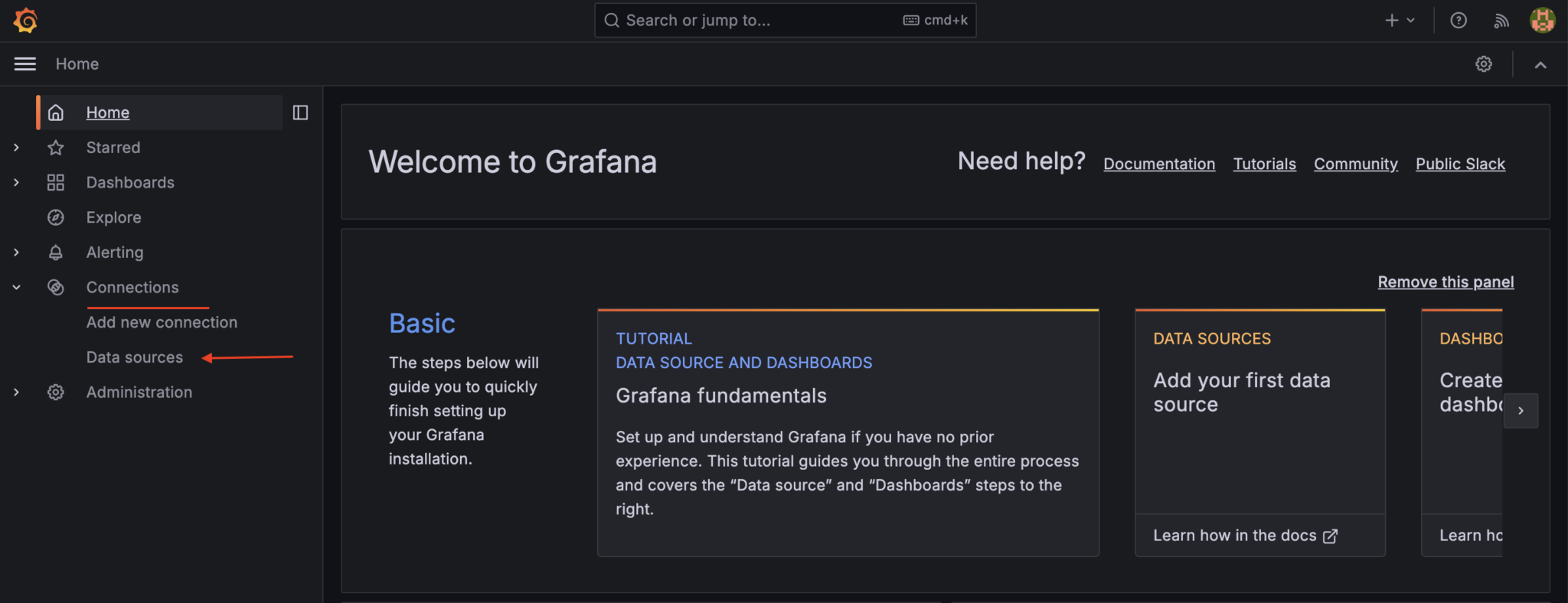Show next setup cards with right arrow
The image size is (1568, 603).
pos(1521,411)
